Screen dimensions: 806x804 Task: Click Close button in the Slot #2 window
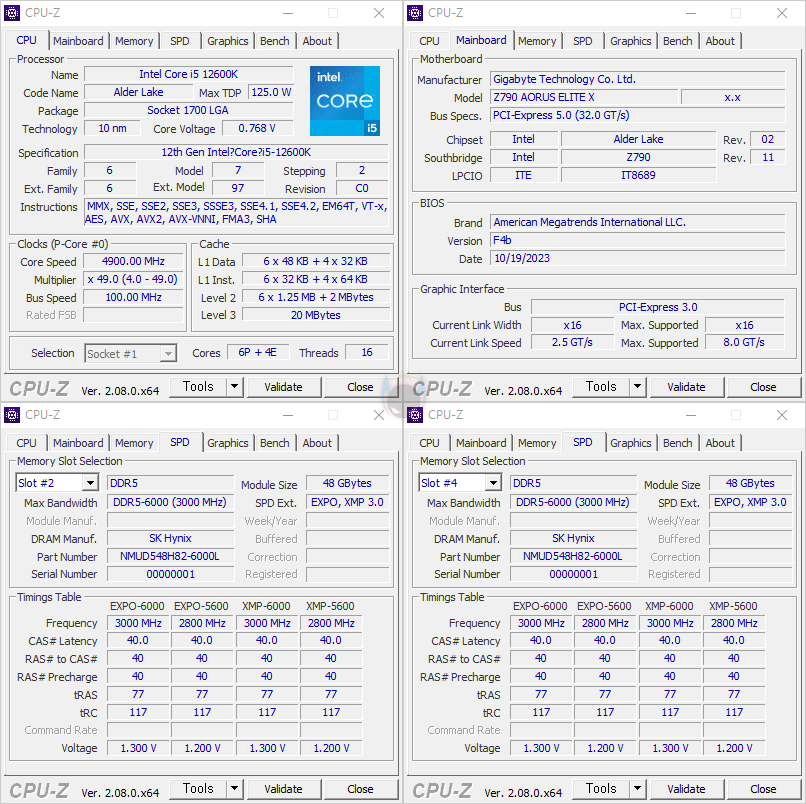click(360, 789)
